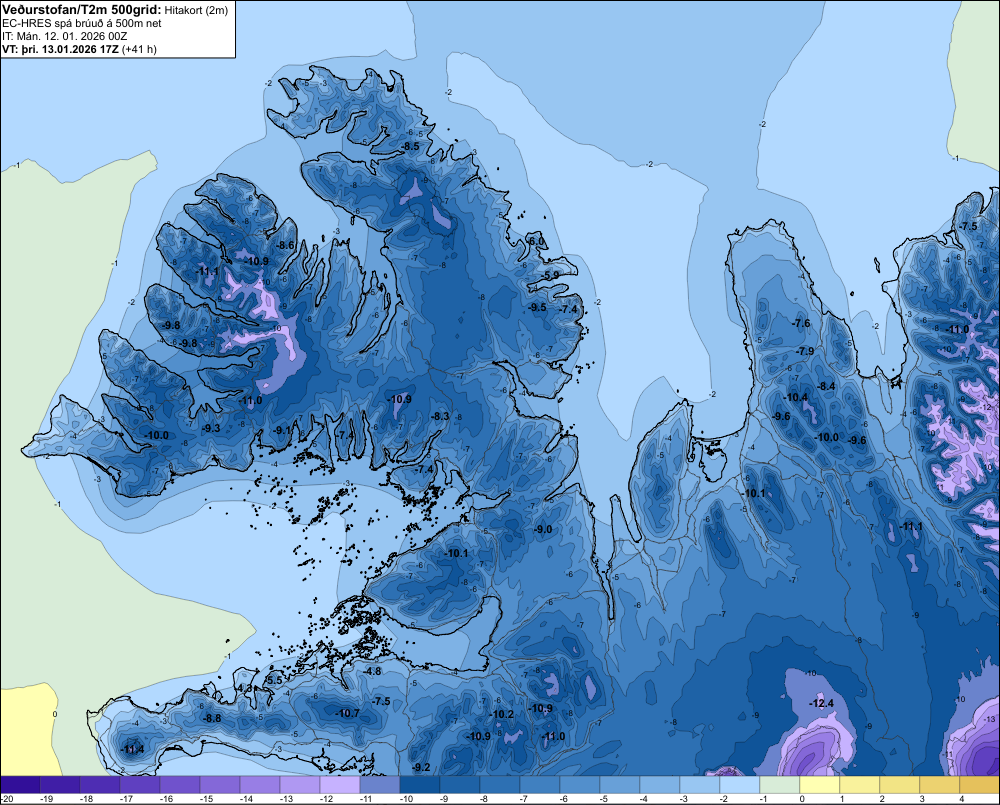Click the -9.2 temperature value
Image resolution: width=1000 pixels, height=805 pixels.
[x=421, y=767]
